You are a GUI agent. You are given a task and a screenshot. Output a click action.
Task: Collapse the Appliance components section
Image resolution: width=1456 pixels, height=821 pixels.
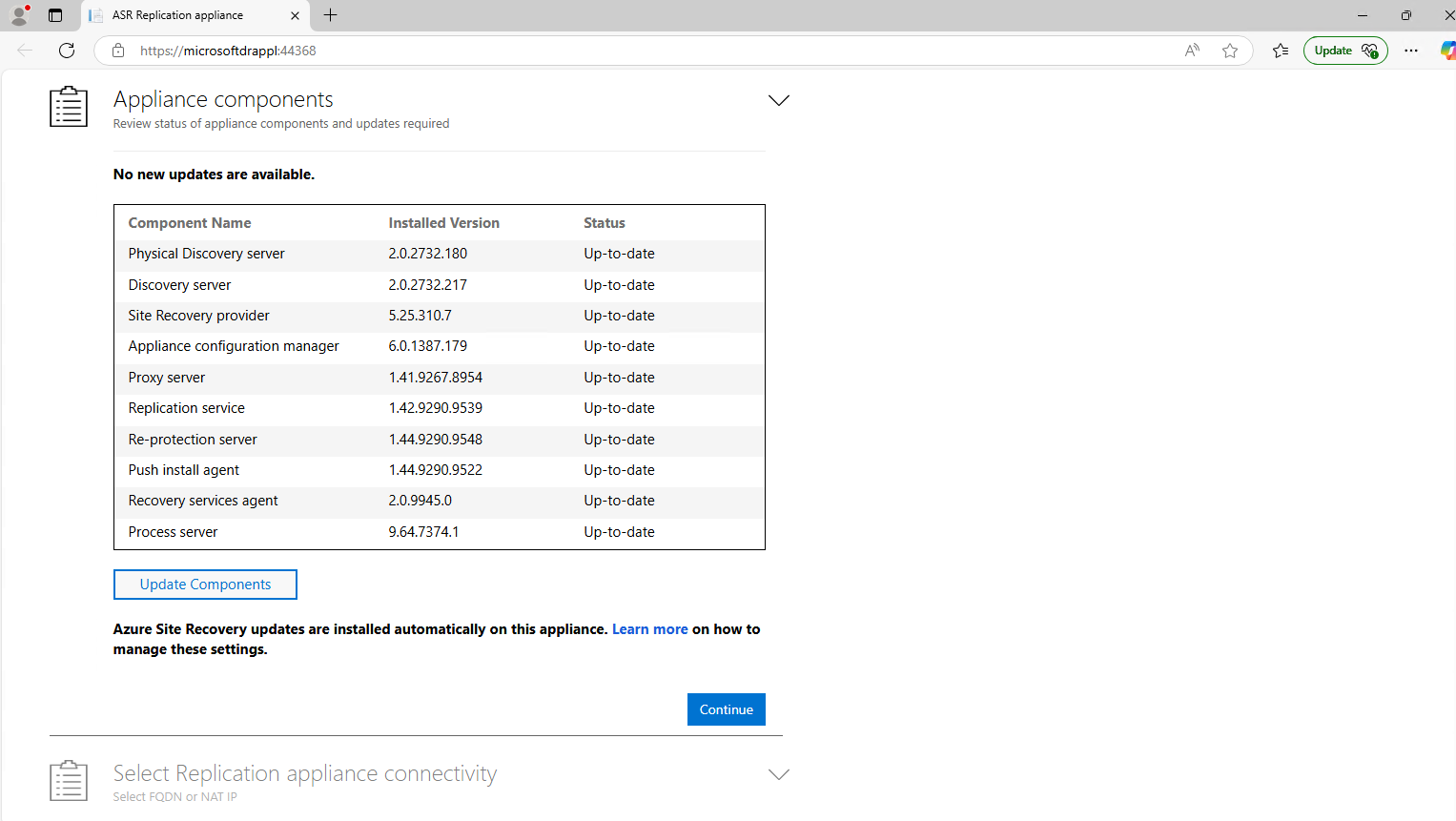[779, 100]
